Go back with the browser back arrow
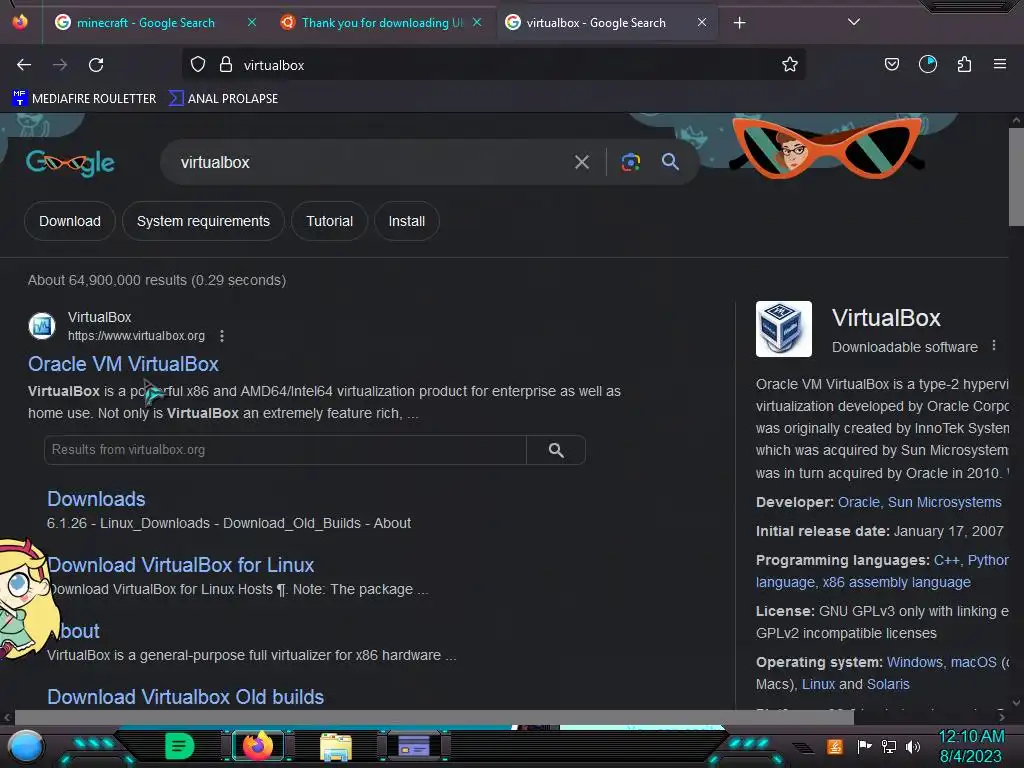The width and height of the screenshot is (1024, 768). [24, 65]
